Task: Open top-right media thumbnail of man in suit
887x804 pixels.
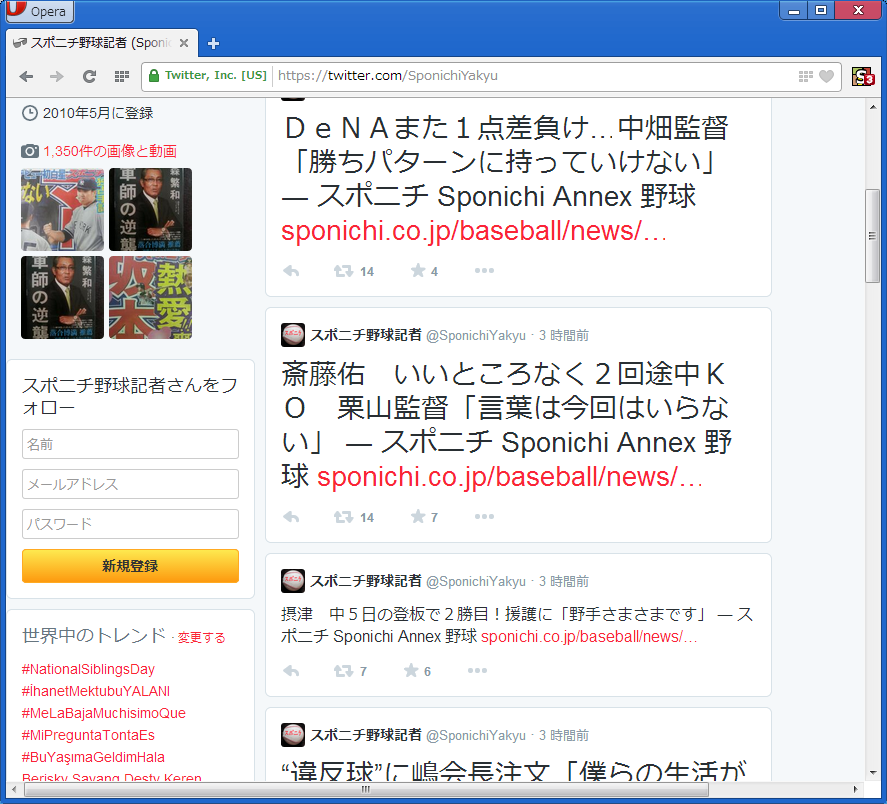Action: tap(150, 209)
